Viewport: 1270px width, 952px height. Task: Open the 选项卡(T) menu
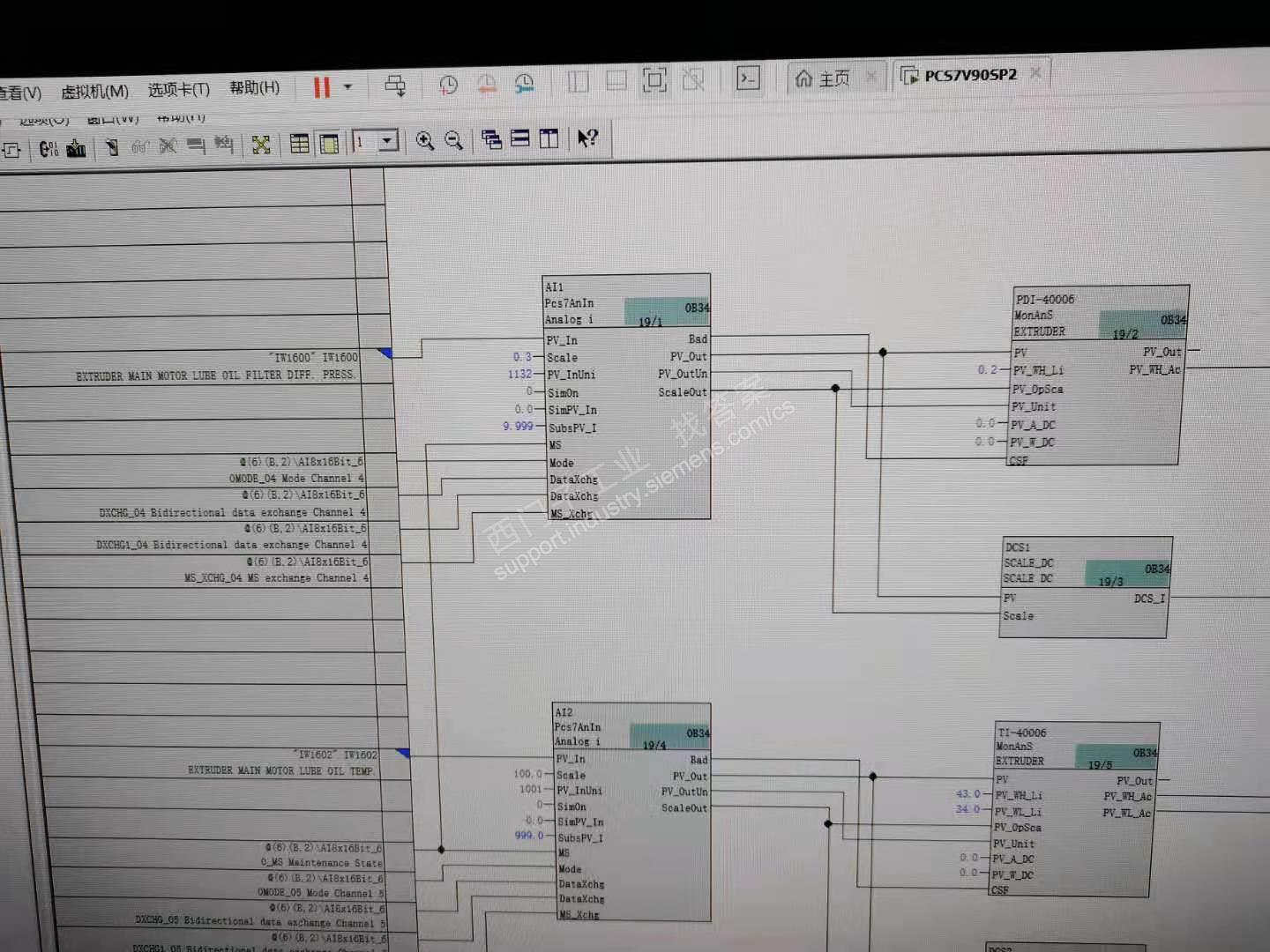point(179,89)
